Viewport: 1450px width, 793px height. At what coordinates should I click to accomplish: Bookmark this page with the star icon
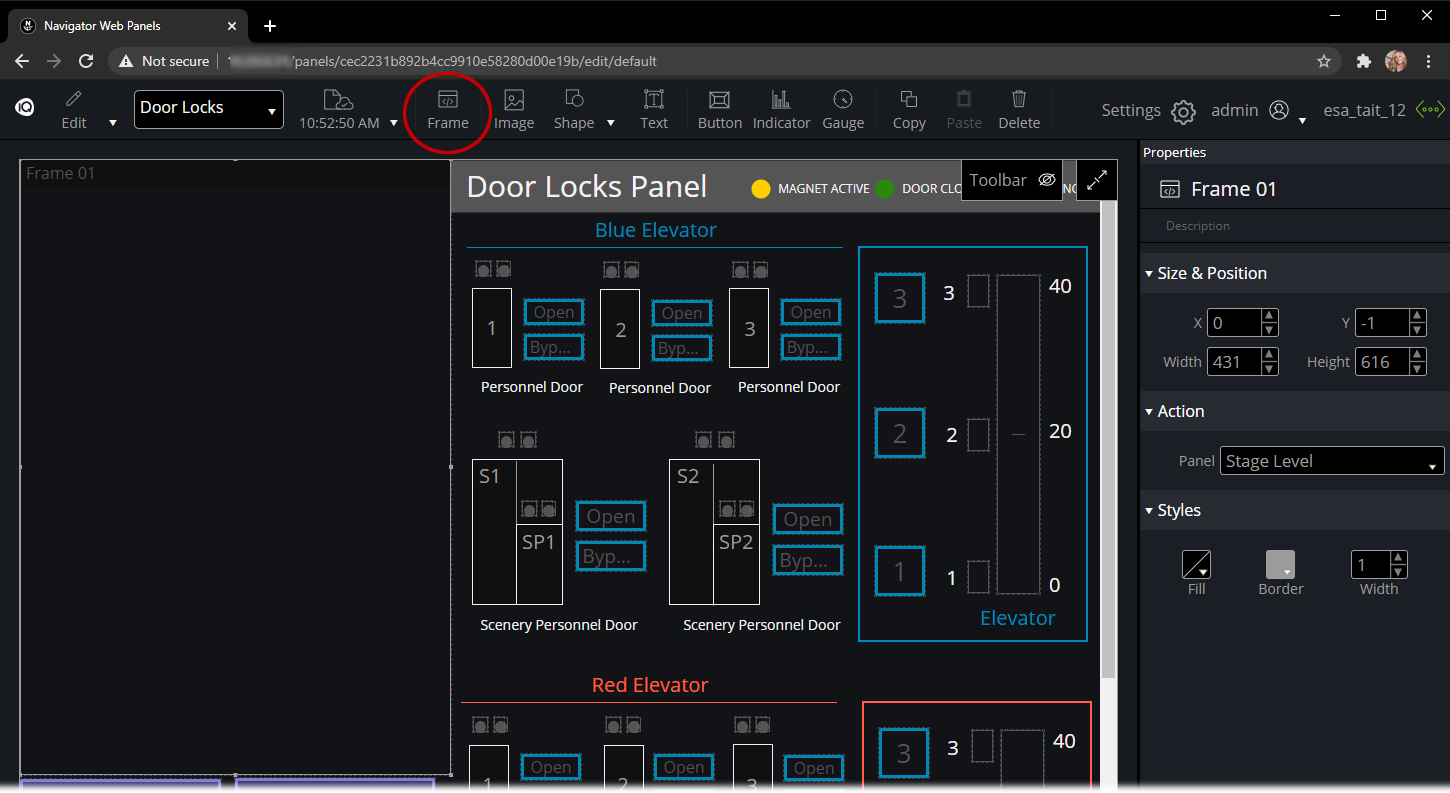coord(1324,61)
